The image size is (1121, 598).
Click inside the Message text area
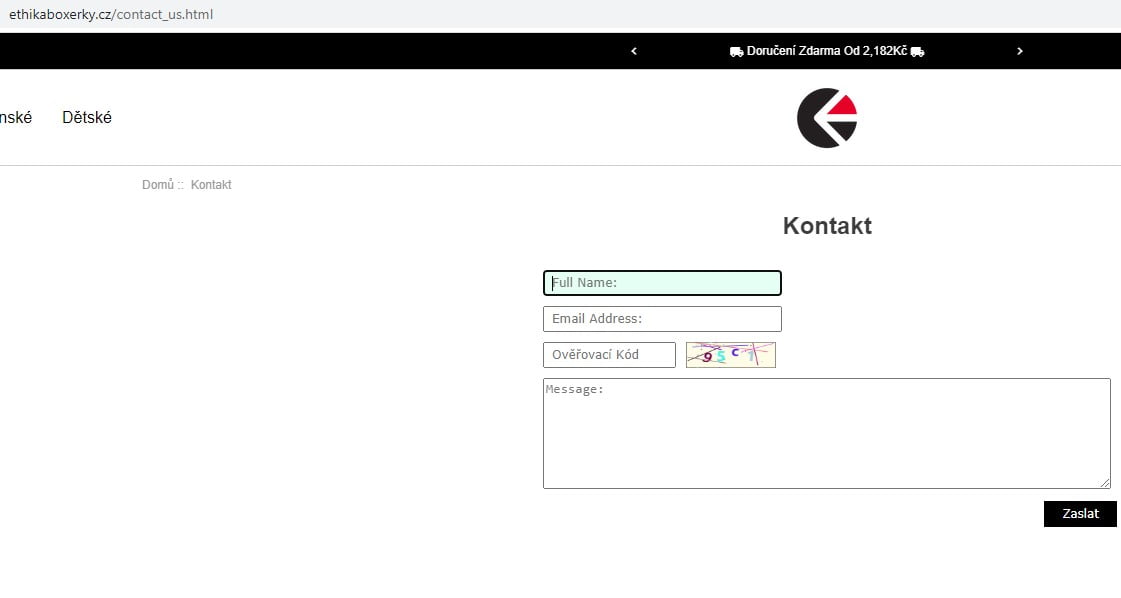(x=826, y=433)
